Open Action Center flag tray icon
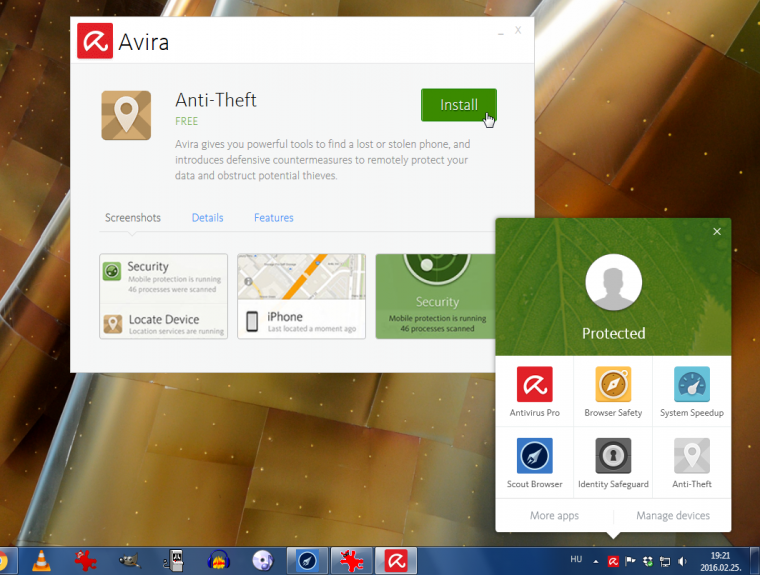This screenshot has width=760, height=575. [x=630, y=561]
